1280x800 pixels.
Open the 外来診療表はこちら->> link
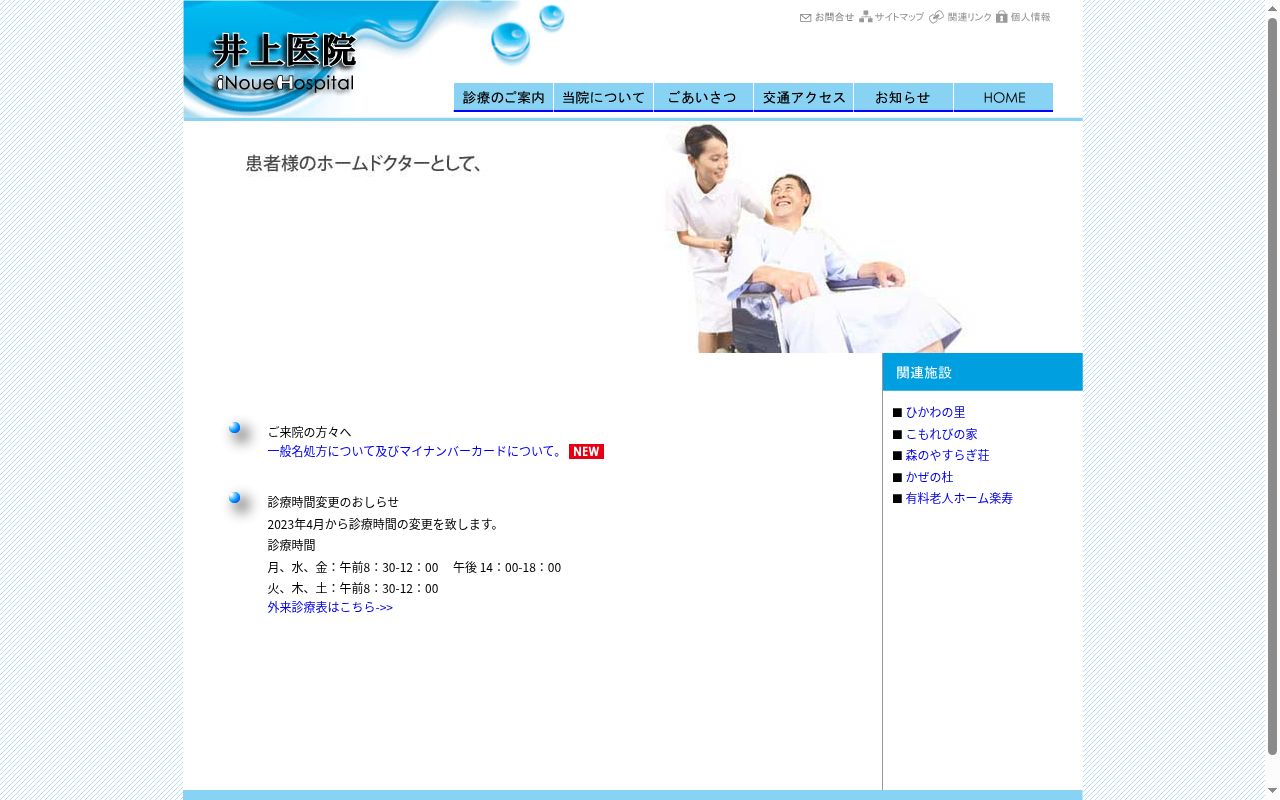point(330,607)
